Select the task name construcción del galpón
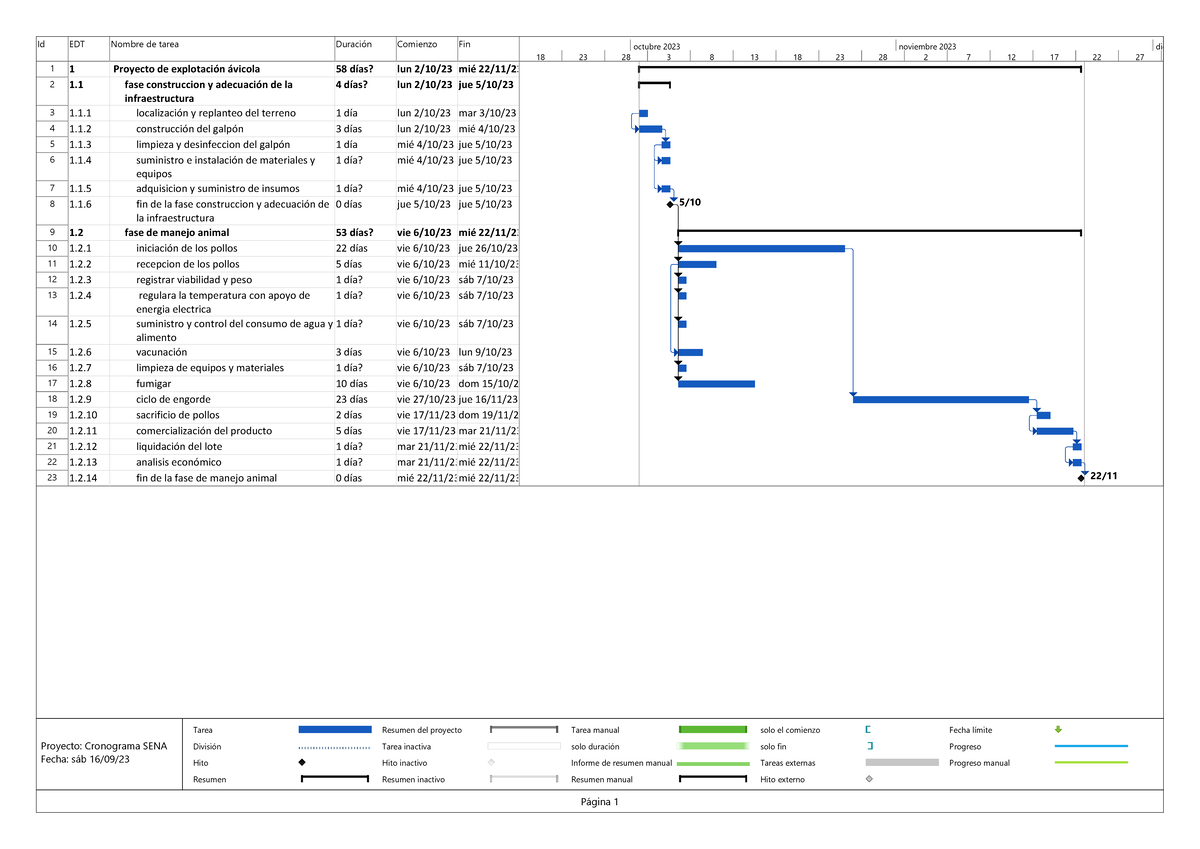1200x849 pixels. coord(190,129)
